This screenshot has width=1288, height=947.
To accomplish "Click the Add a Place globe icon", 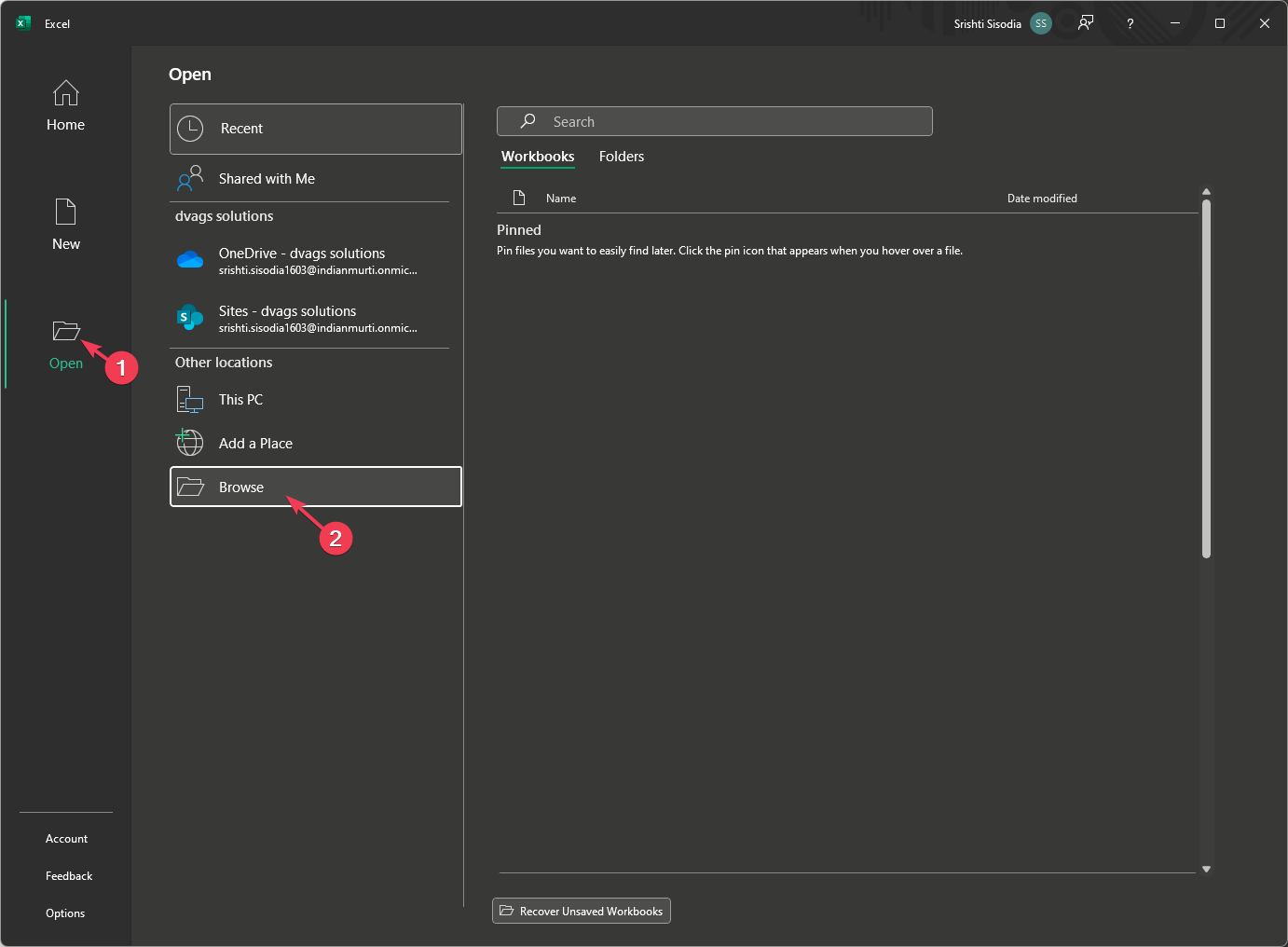I will pyautogui.click(x=190, y=443).
